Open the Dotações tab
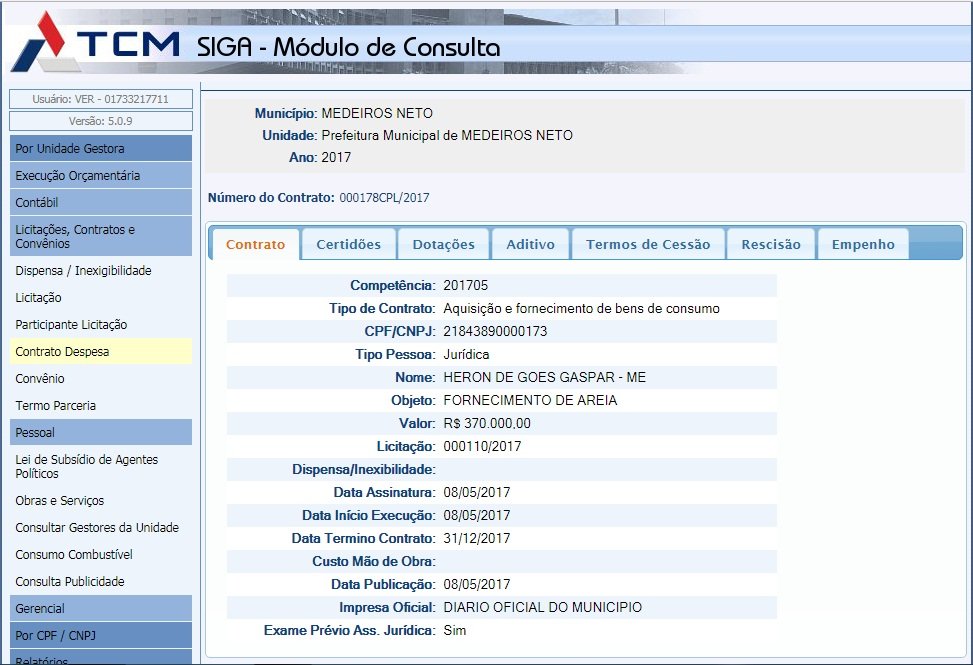The width and height of the screenshot is (973, 665). [x=443, y=244]
